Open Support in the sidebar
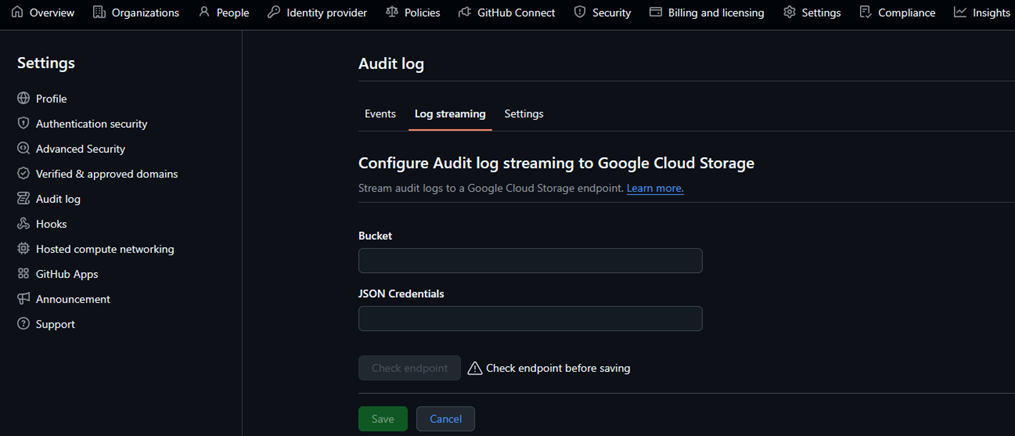This screenshot has height=436, width=1015. [x=55, y=325]
